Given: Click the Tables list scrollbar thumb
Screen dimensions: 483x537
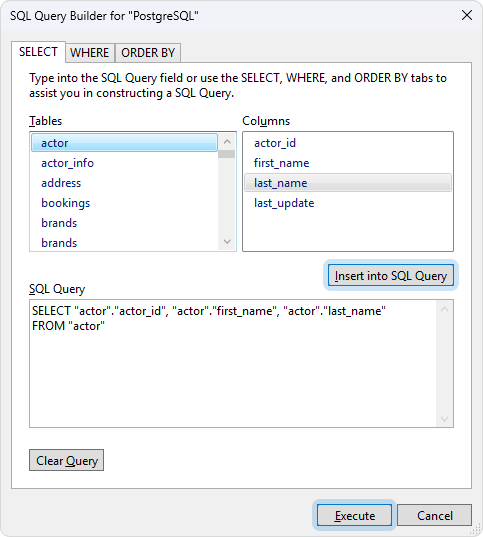Looking at the screenshot, I should click(x=226, y=154).
